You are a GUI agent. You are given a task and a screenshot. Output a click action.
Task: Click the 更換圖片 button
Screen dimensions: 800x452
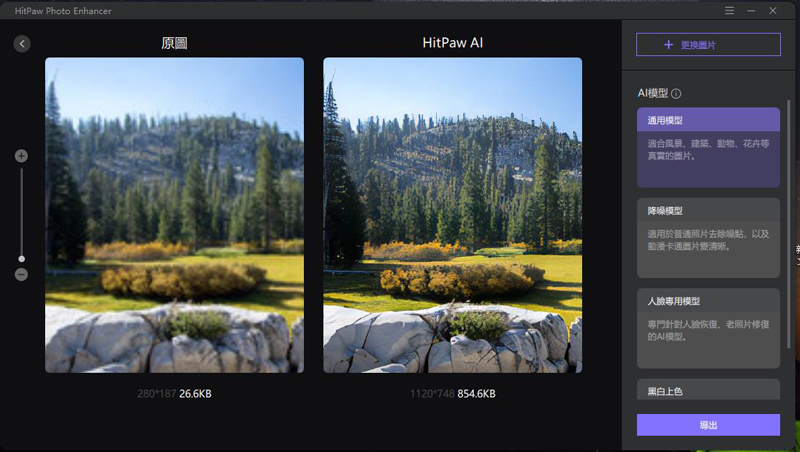pos(708,45)
